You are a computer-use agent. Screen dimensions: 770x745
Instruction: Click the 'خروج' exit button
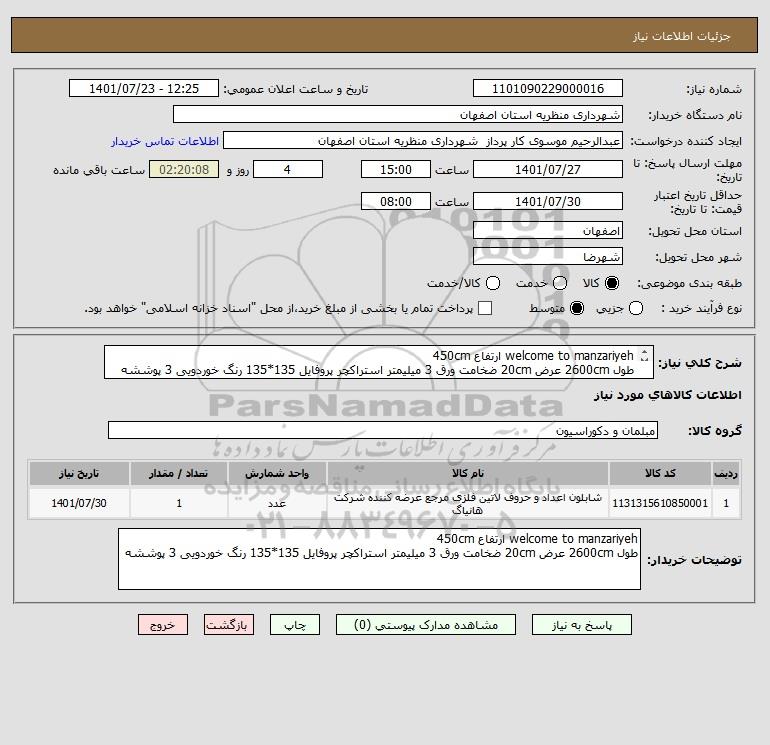163,625
